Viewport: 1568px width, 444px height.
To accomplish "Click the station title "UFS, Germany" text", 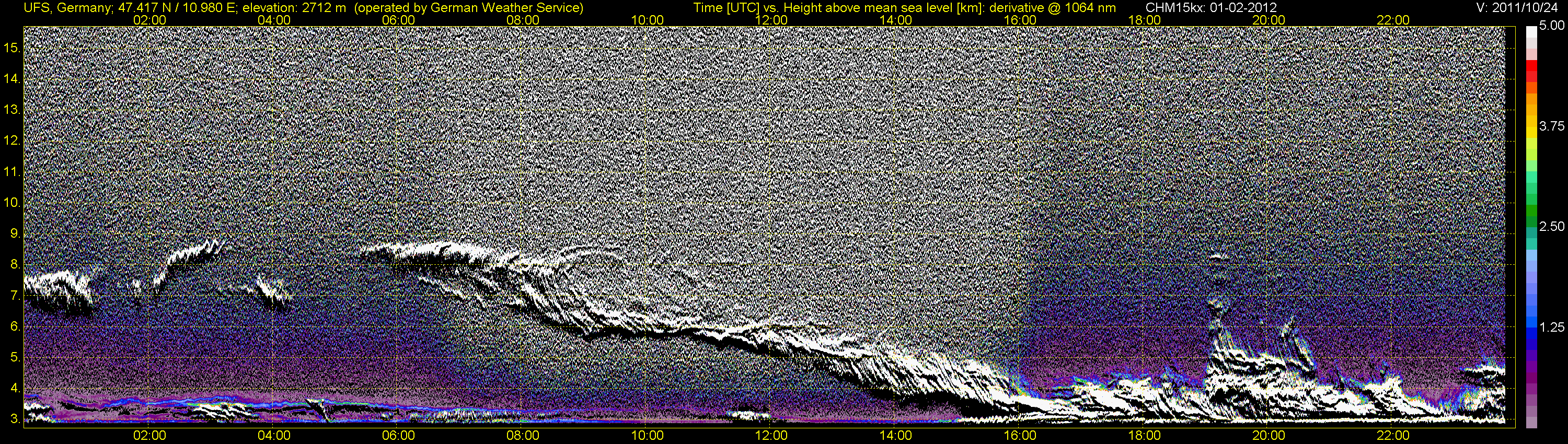I will (x=67, y=8).
